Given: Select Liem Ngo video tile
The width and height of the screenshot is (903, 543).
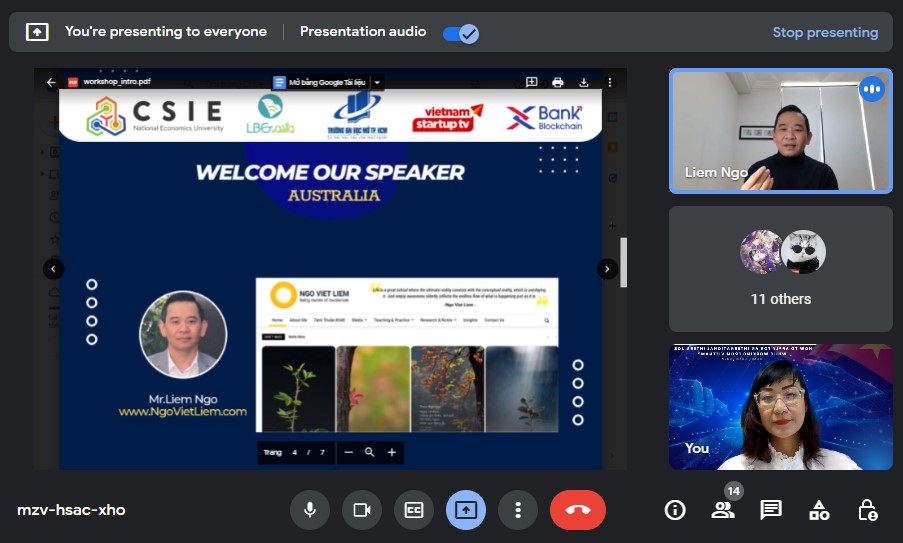Looking at the screenshot, I should pyautogui.click(x=780, y=131).
